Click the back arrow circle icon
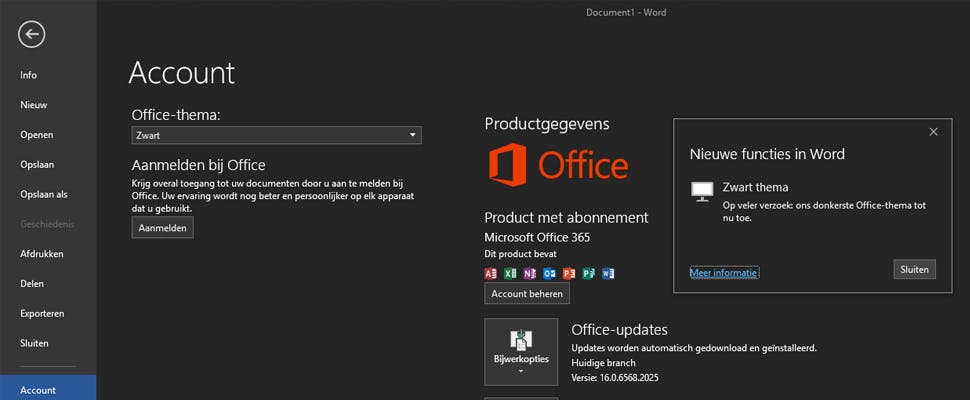970x400 pixels. click(x=32, y=34)
